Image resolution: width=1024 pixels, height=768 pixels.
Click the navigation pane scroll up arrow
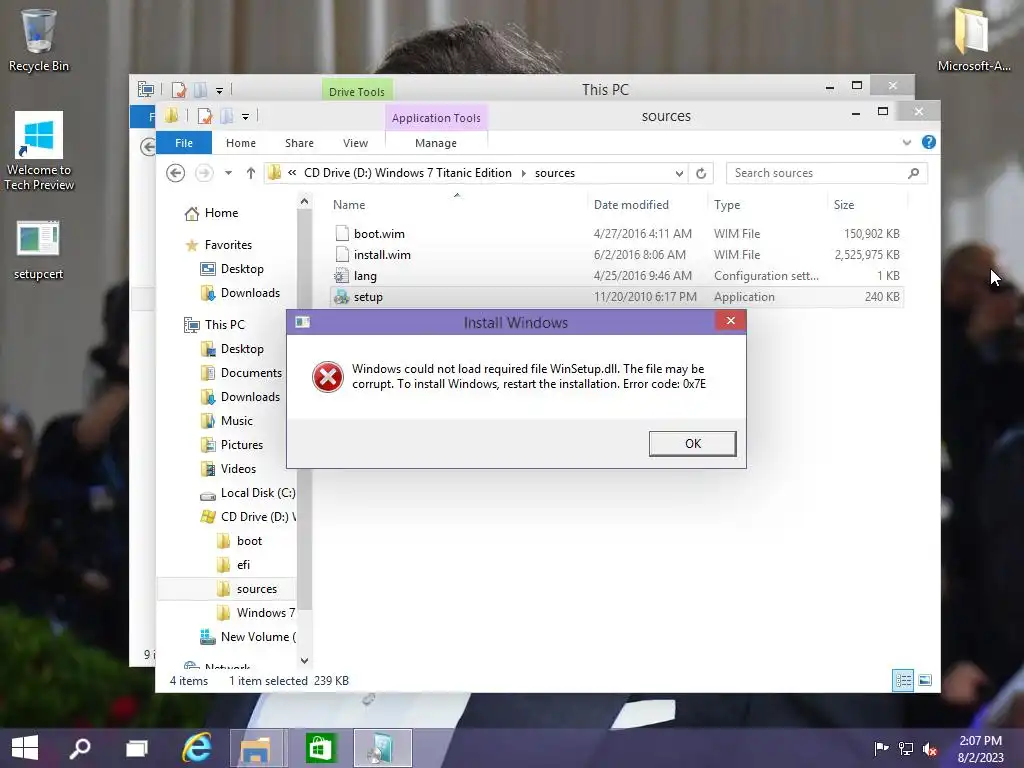click(x=304, y=202)
